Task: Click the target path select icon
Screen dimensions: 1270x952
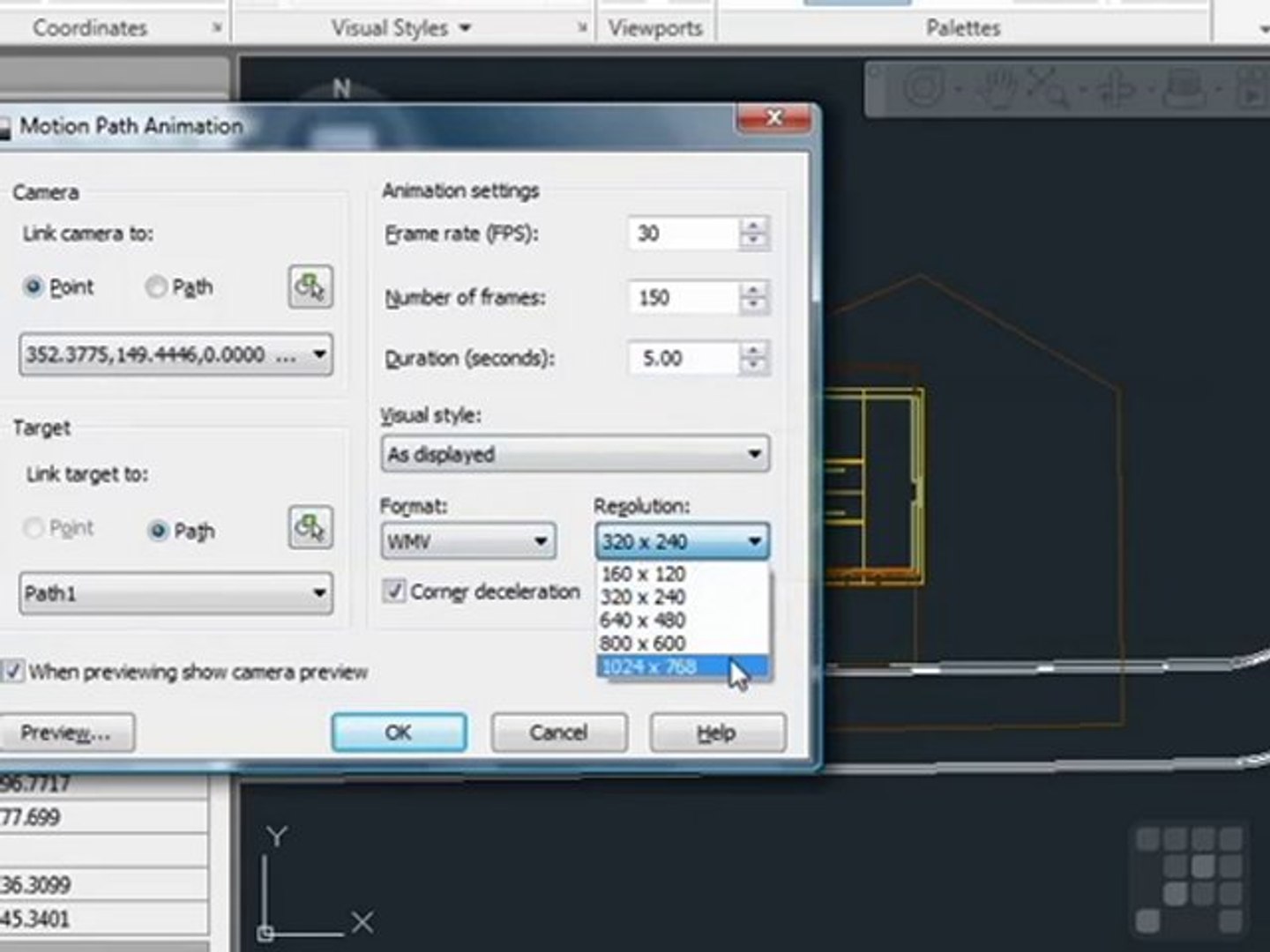Action: [x=310, y=527]
